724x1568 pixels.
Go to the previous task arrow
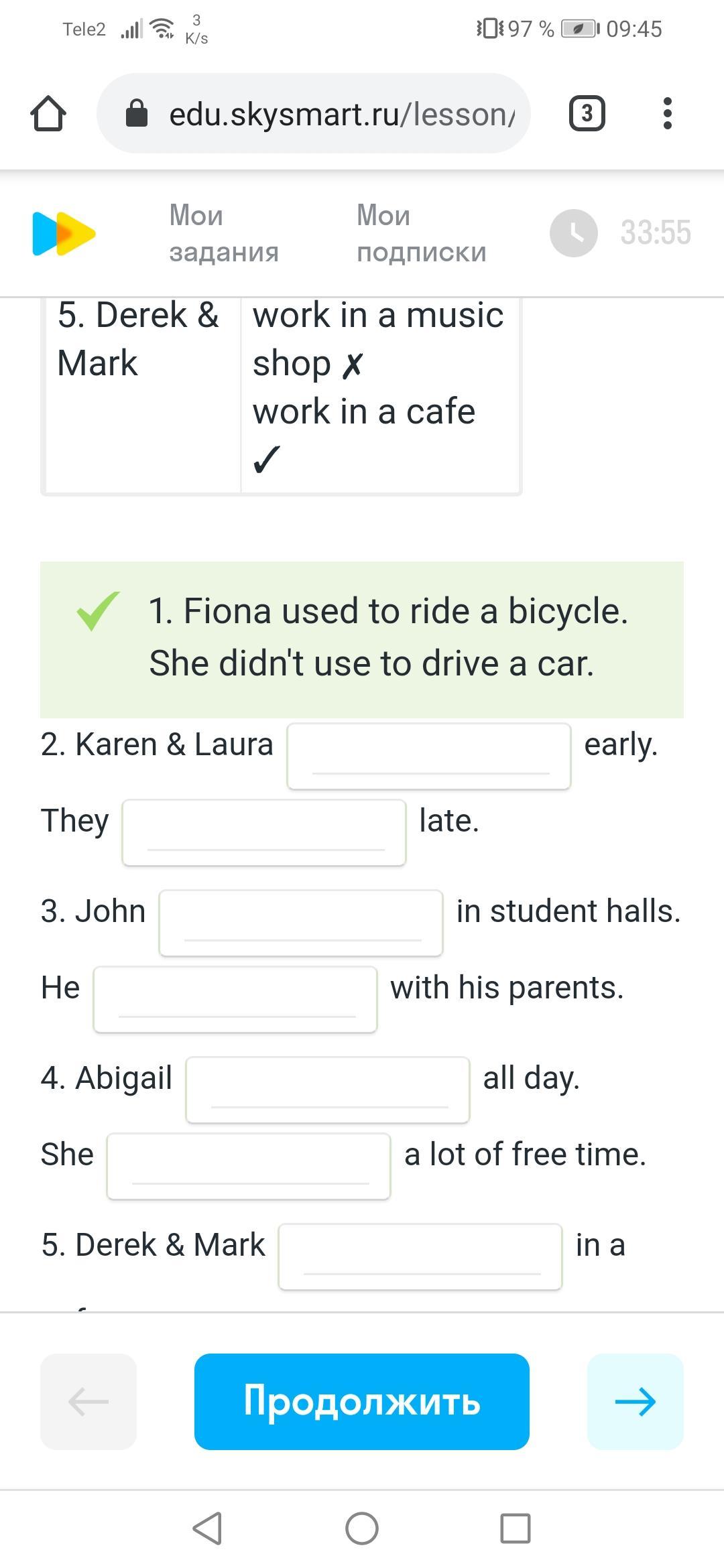(x=88, y=1401)
